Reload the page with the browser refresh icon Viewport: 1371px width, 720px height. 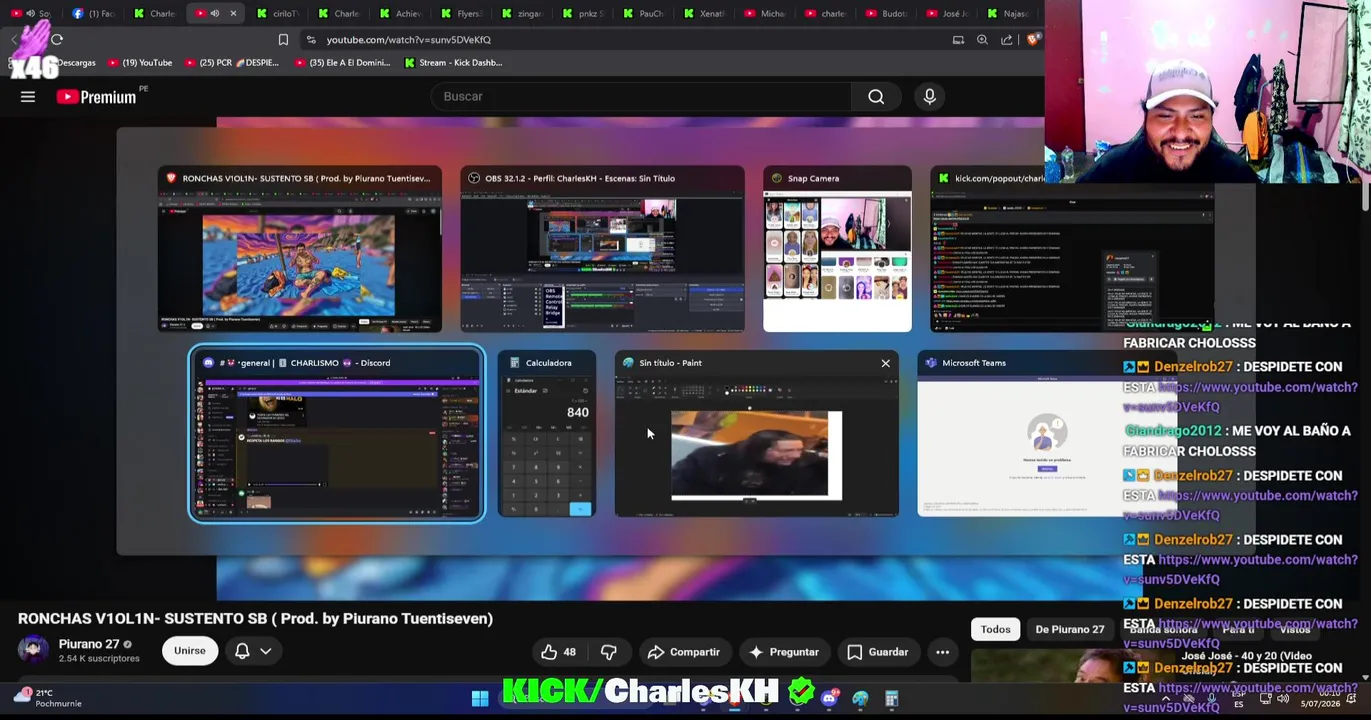(57, 39)
